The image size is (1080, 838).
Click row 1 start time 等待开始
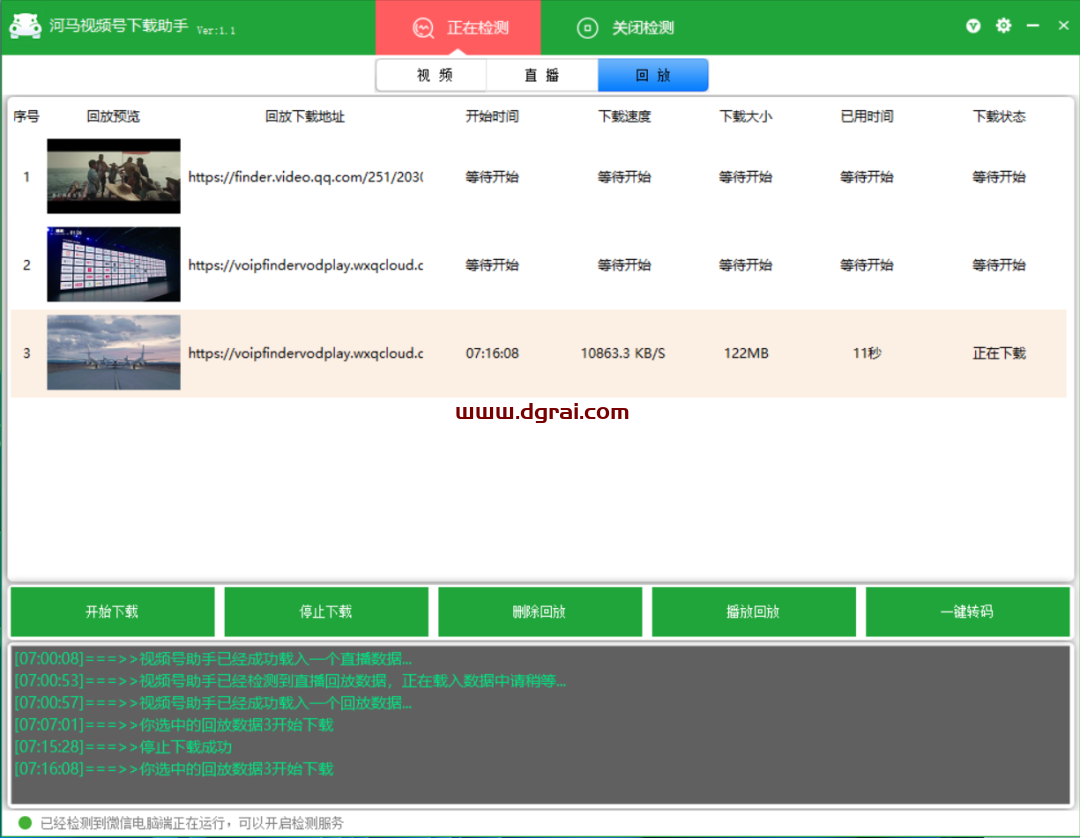tap(492, 177)
